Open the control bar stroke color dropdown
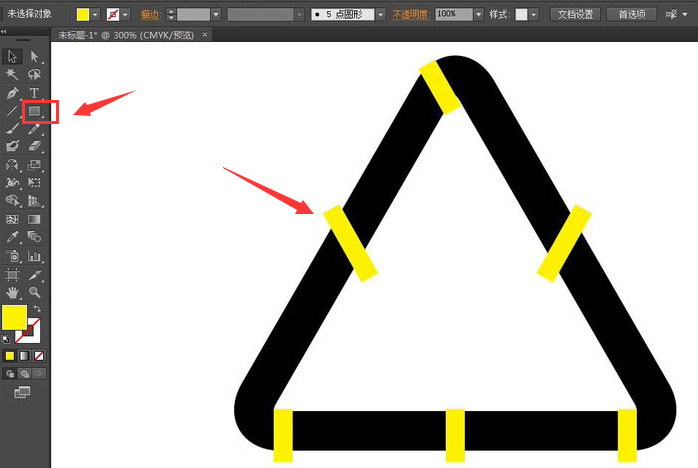Image resolution: width=698 pixels, height=468 pixels. click(x=126, y=15)
